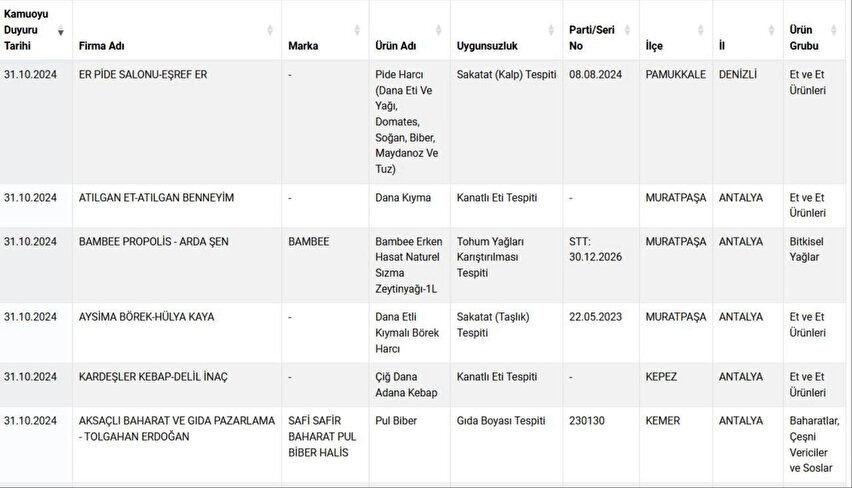Sort the İl column using its arrows
852x488 pixels.
pyautogui.click(x=771, y=30)
